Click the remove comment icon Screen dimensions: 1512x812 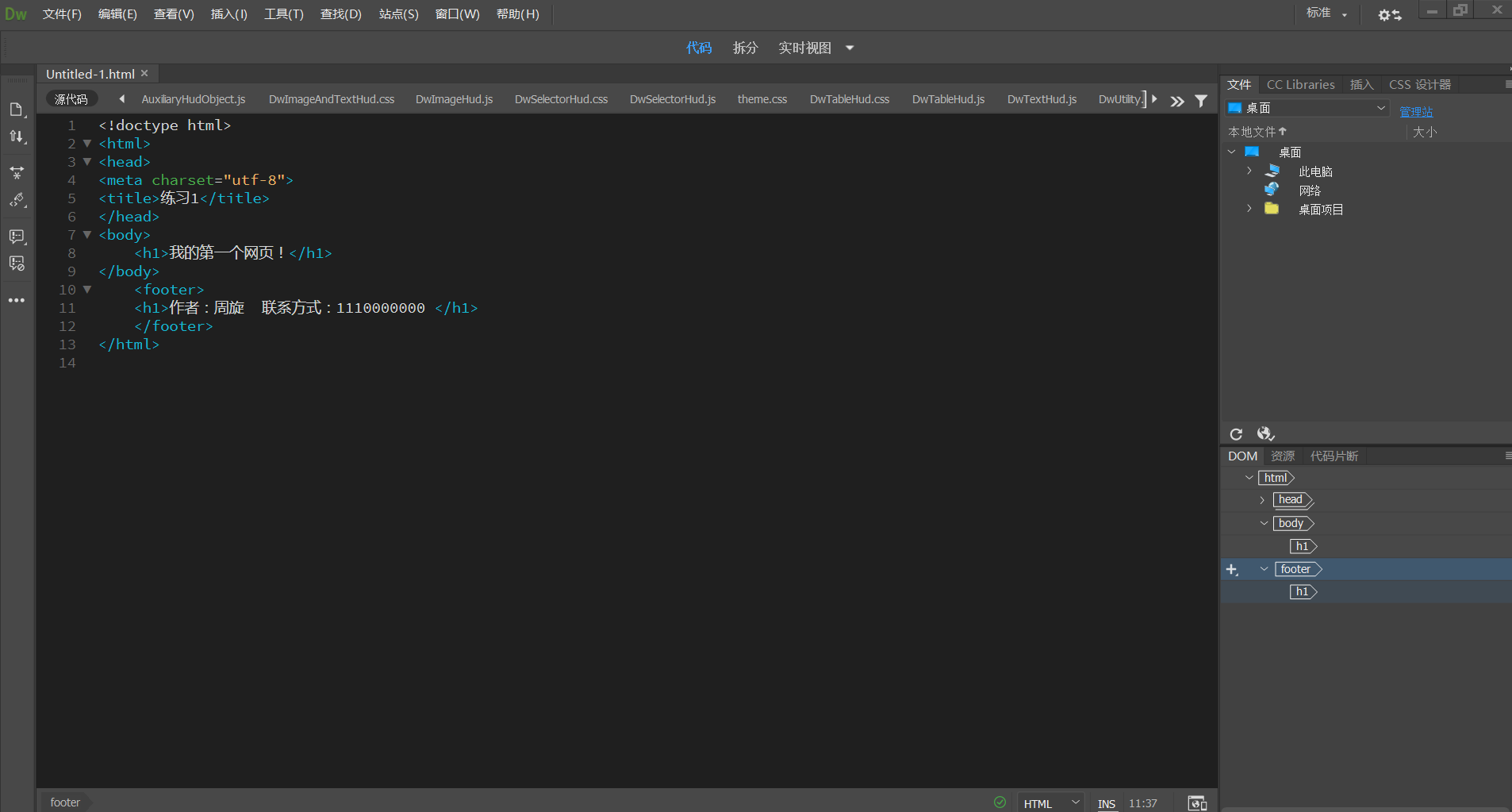17,264
